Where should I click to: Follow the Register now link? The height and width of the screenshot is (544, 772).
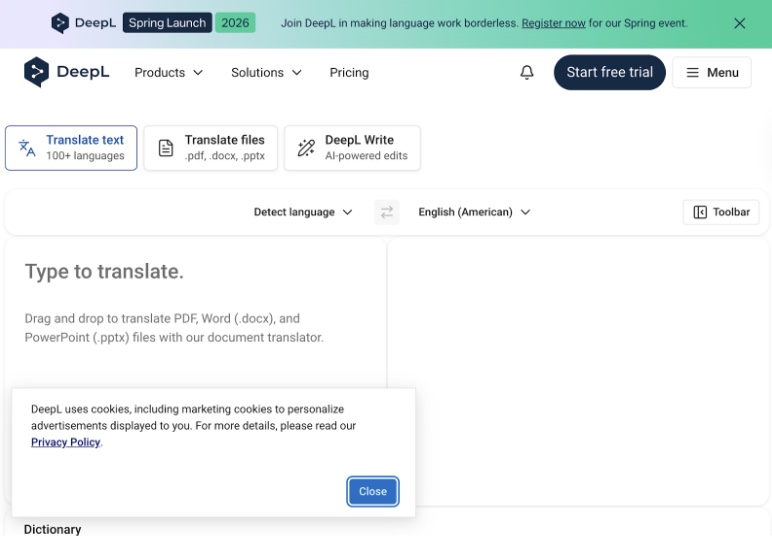[x=553, y=23]
